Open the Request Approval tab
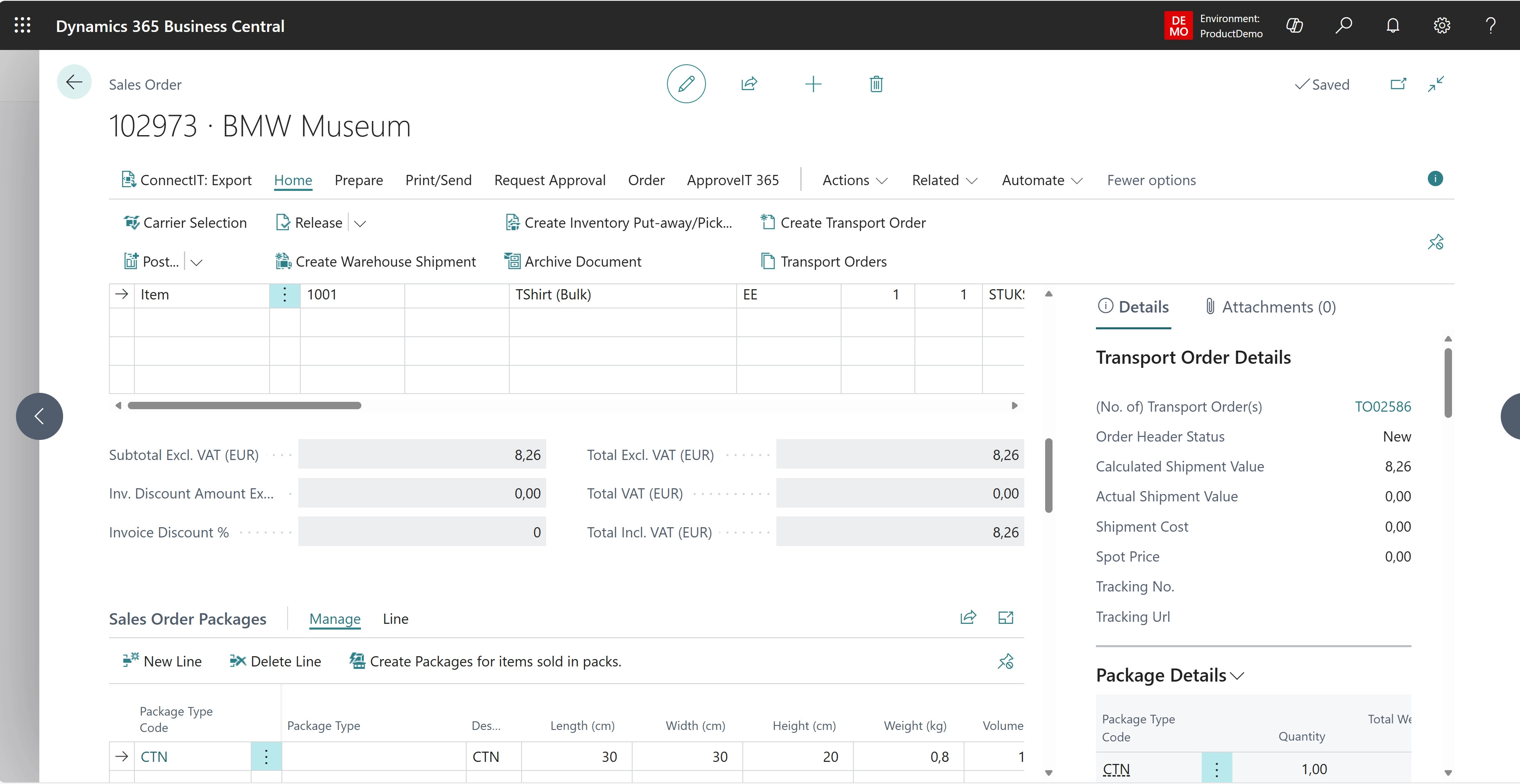The height and width of the screenshot is (784, 1520). tap(550, 180)
